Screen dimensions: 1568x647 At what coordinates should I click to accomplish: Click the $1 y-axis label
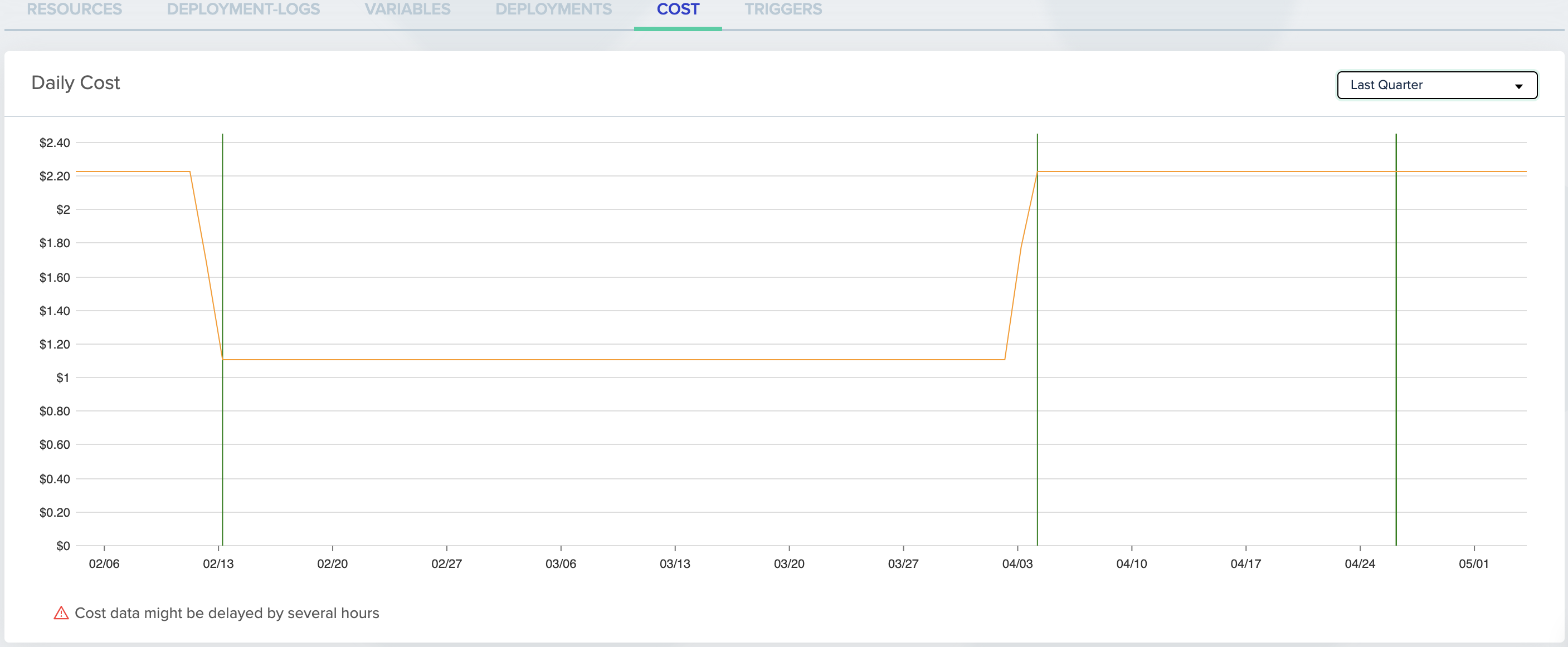[63, 378]
